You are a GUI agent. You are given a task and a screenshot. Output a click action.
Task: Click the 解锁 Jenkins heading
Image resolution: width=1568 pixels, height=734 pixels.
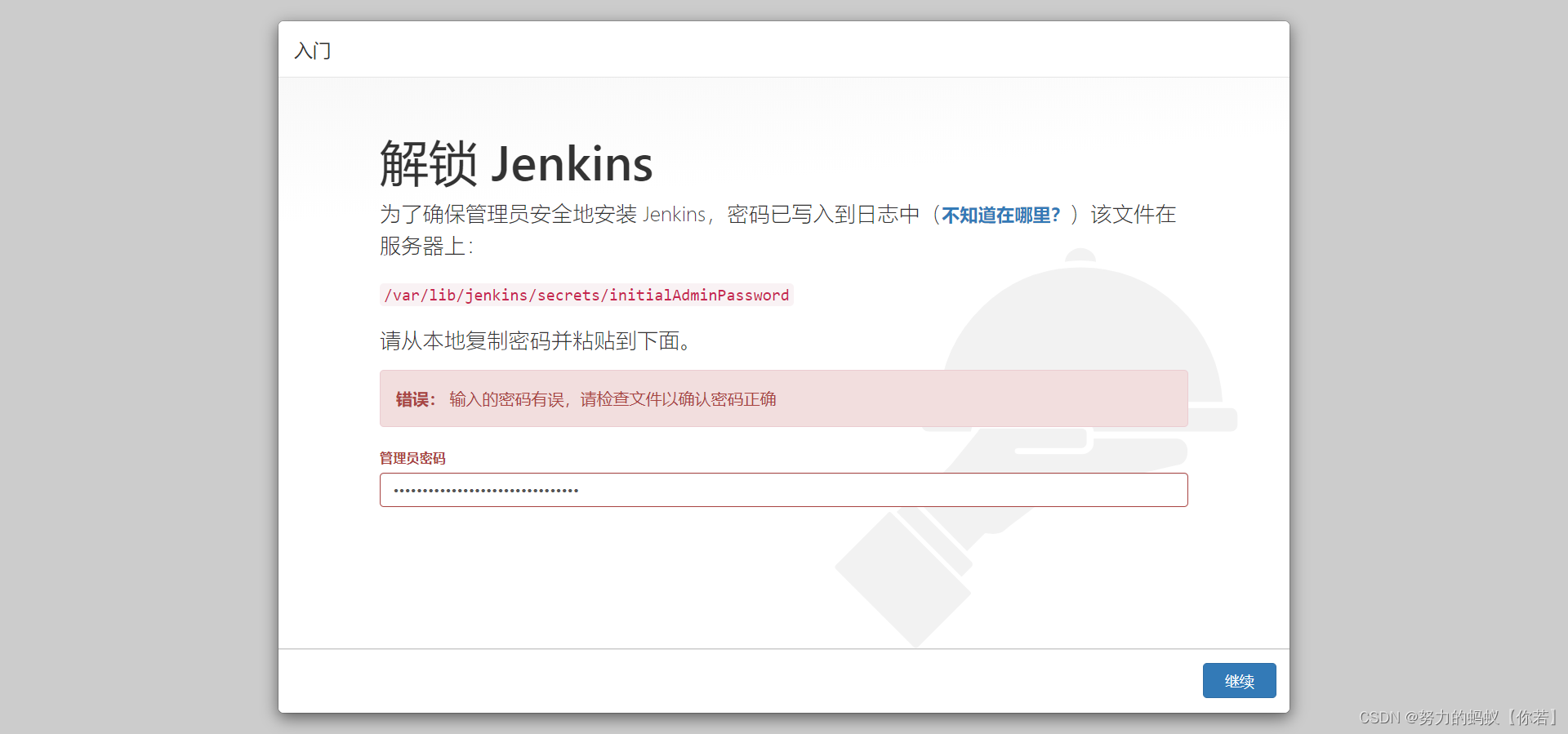tap(516, 163)
